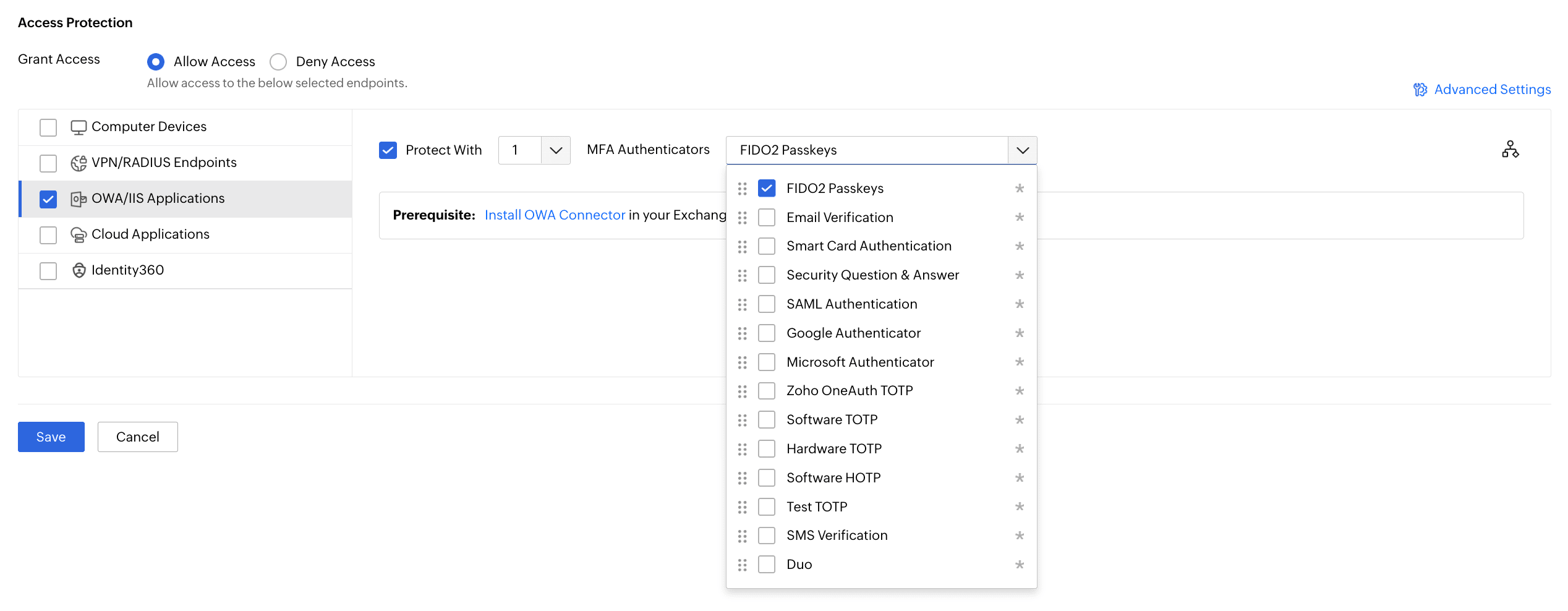The image size is (1568, 611).
Task: Click the asterisk next to SMS Verification
Action: pos(1020,536)
